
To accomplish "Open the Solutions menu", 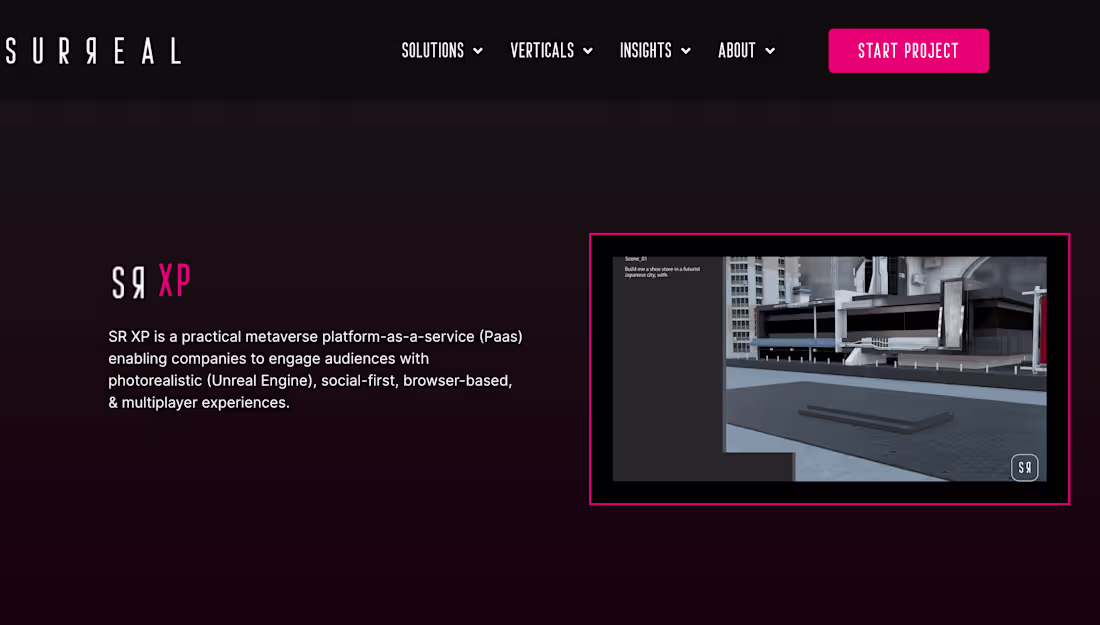I will coord(433,51).
